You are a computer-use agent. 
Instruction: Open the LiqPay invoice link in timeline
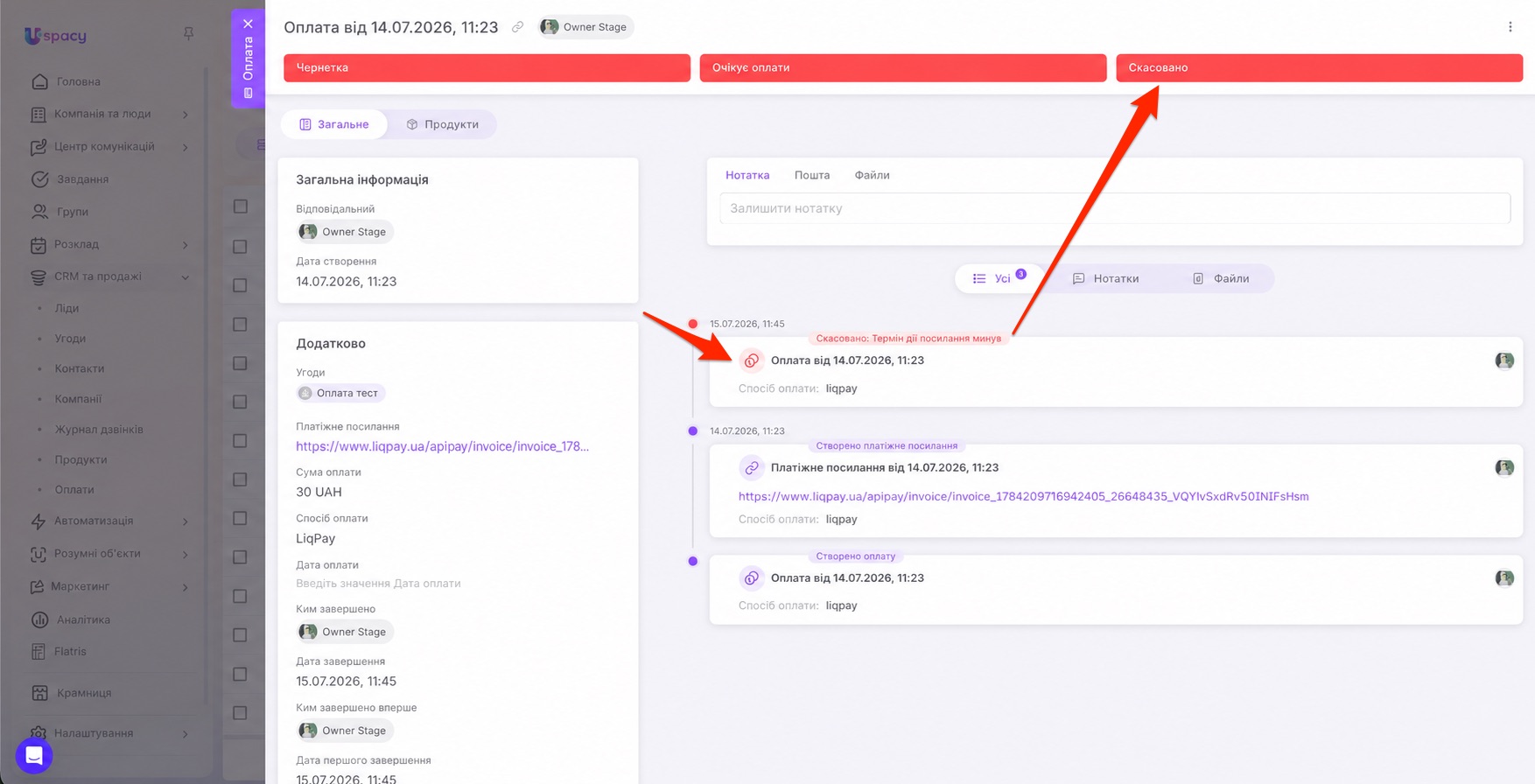(1023, 496)
